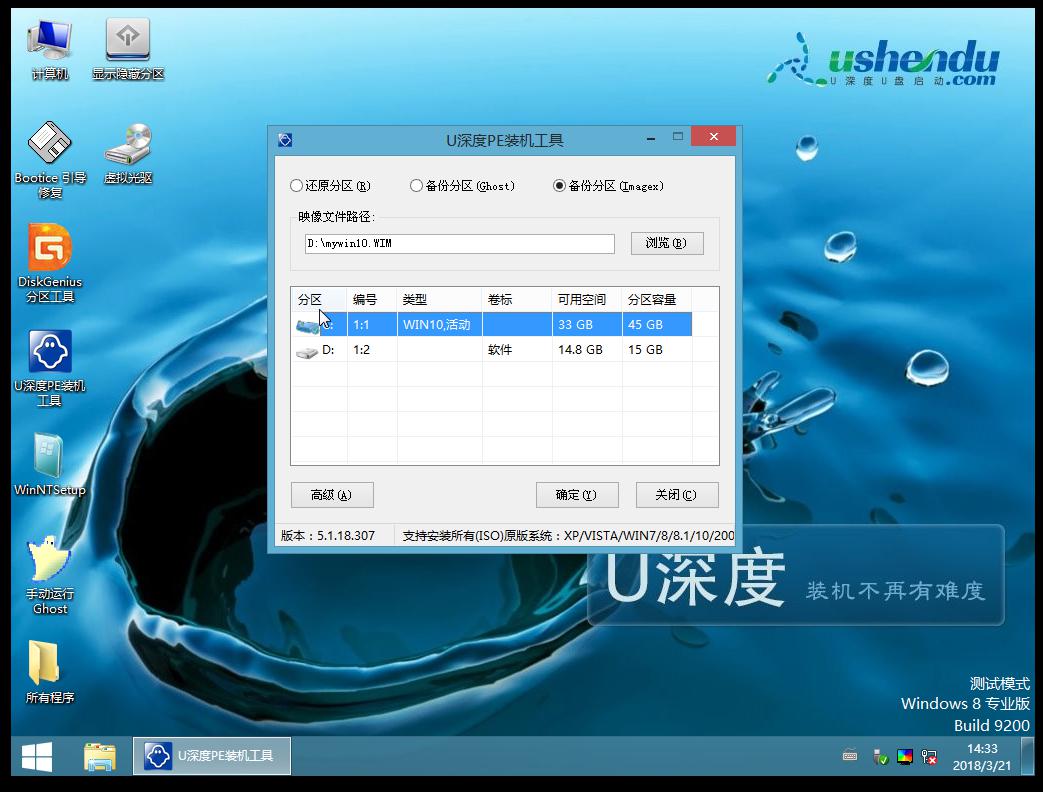Click the Windows Start button
This screenshot has height=792, width=1043.
coord(37,757)
